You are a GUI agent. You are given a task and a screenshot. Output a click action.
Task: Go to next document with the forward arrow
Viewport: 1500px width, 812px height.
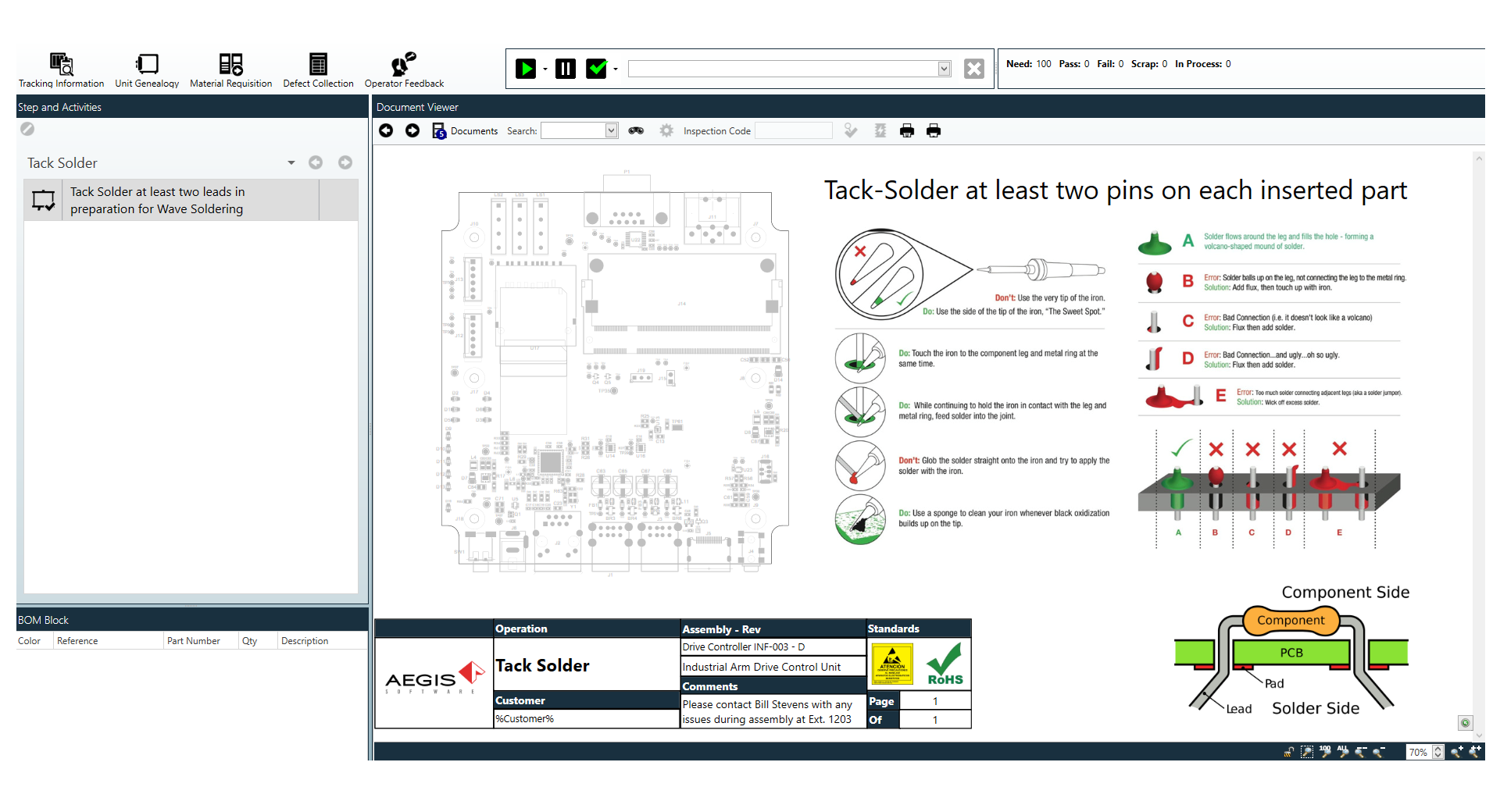[412, 130]
